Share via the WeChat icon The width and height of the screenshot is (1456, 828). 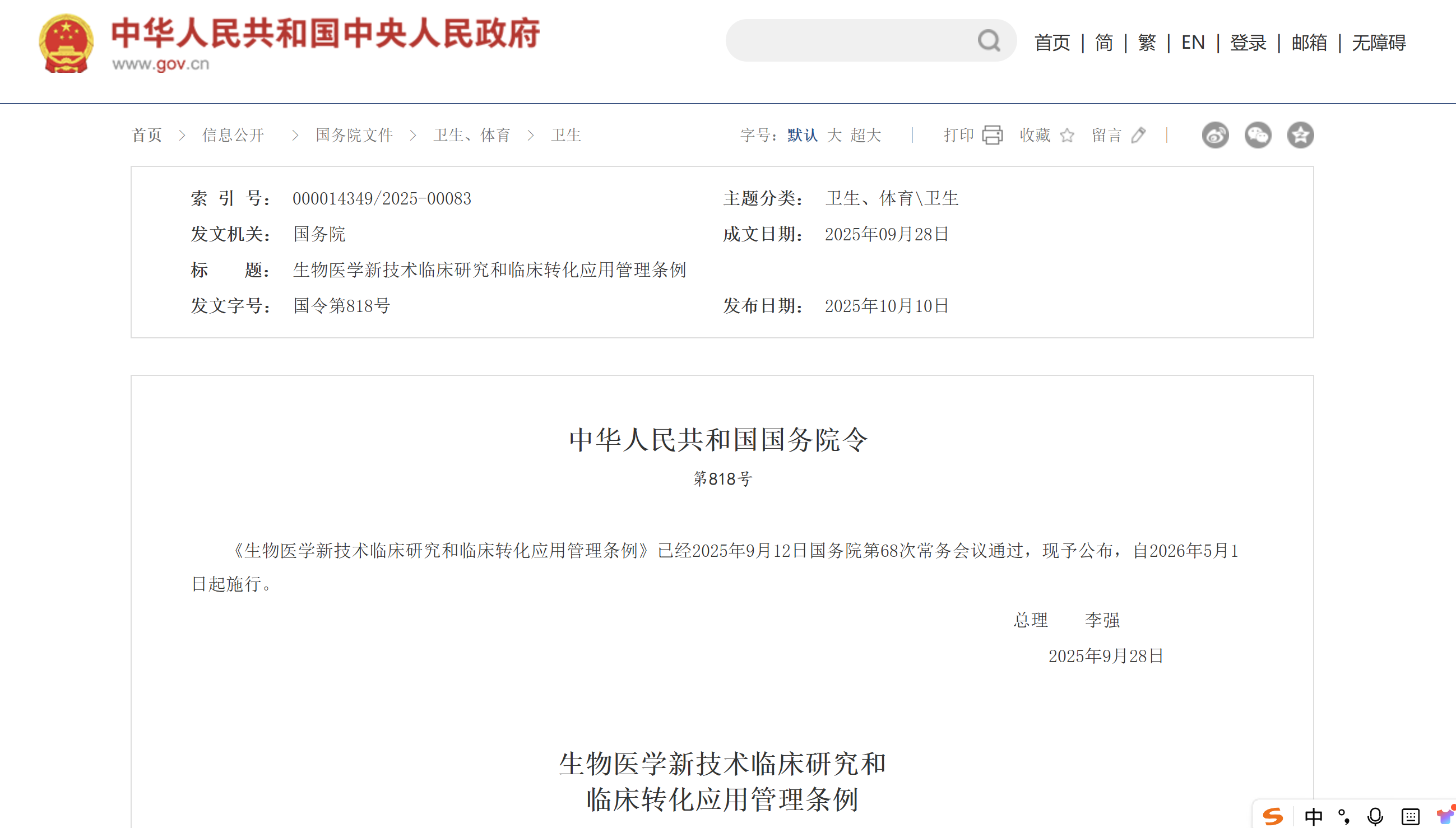[1258, 136]
